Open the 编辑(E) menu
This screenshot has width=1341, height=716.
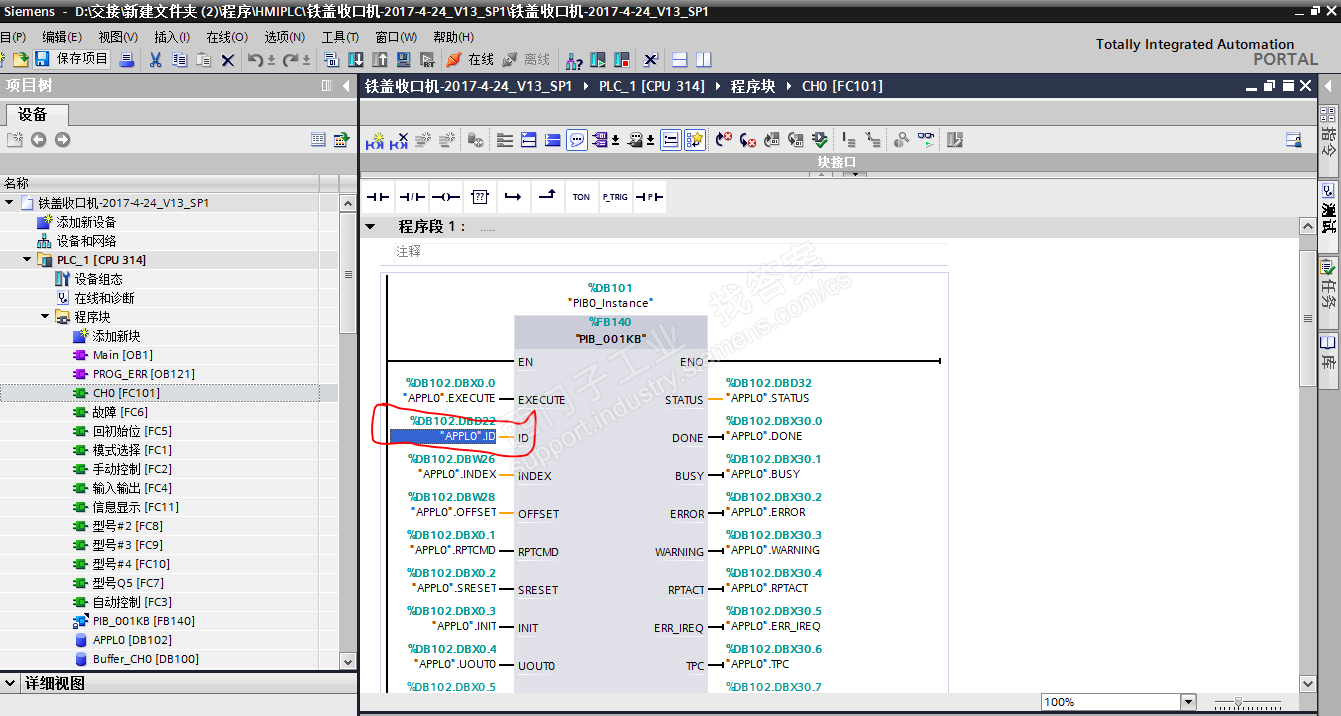click(62, 36)
